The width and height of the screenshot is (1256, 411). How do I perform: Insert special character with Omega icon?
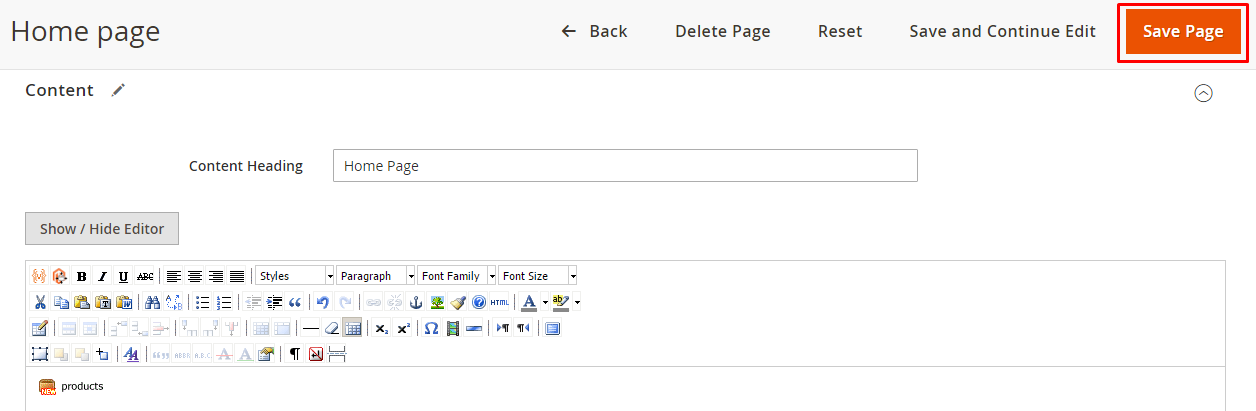coord(431,328)
